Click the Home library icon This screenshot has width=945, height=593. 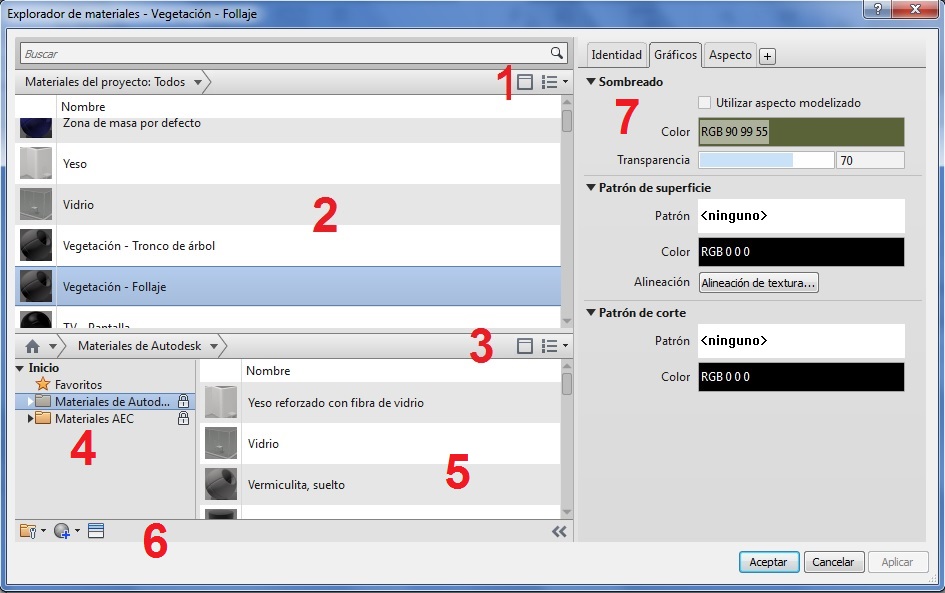tap(33, 346)
